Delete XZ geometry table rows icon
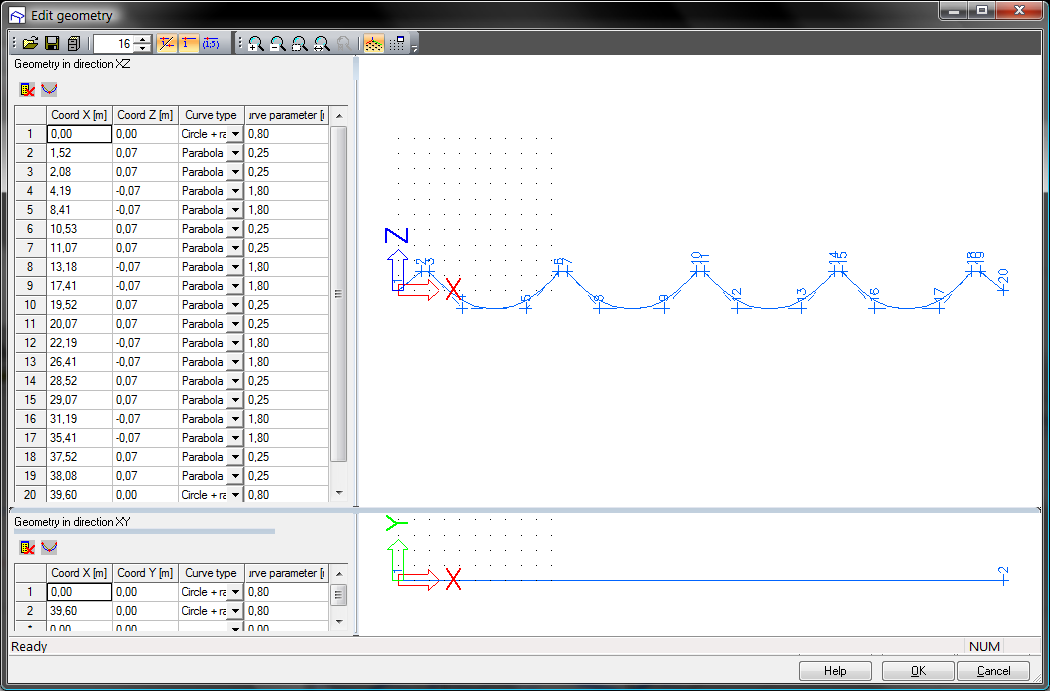Viewport: 1050px width, 691px height. [27, 89]
